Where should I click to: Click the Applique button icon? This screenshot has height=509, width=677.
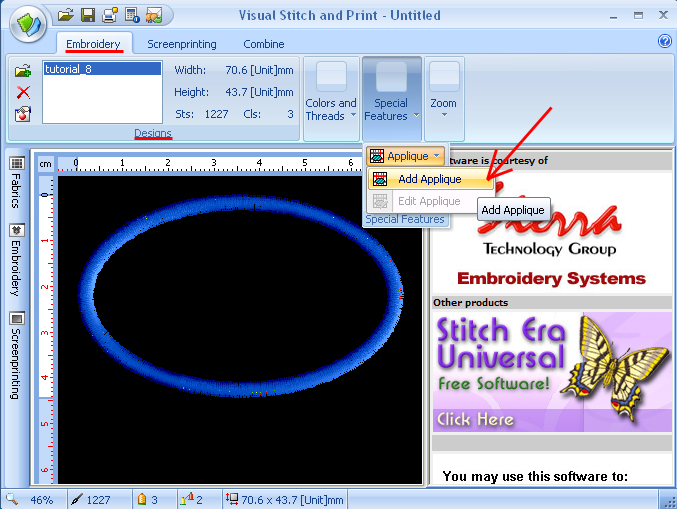pyautogui.click(x=377, y=156)
